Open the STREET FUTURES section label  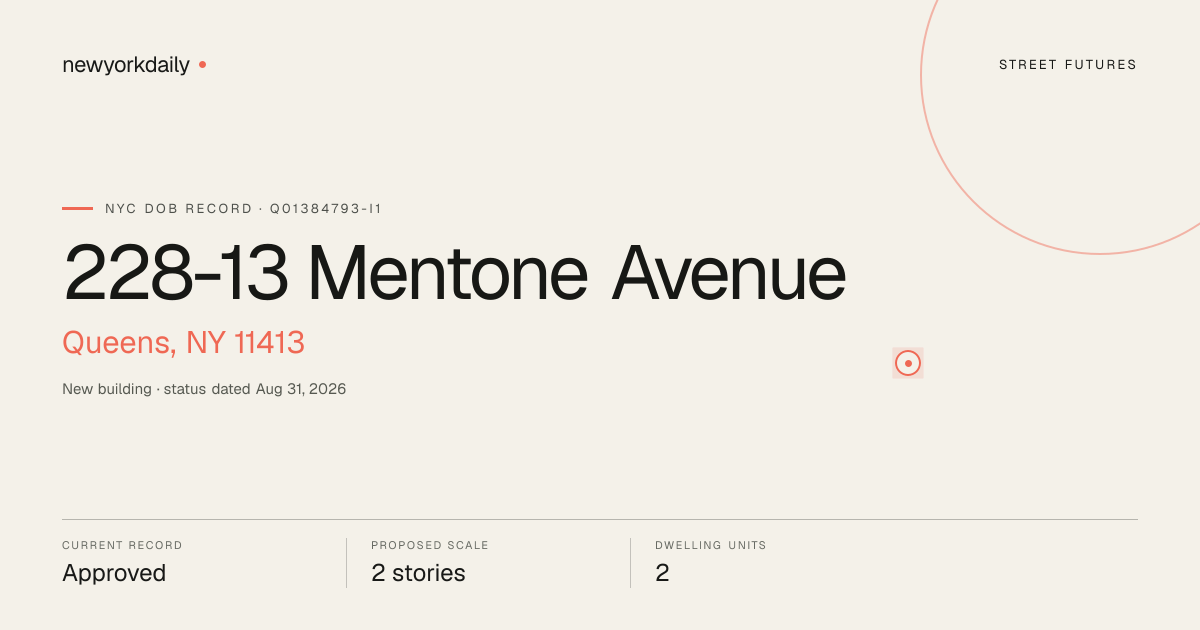[1068, 65]
